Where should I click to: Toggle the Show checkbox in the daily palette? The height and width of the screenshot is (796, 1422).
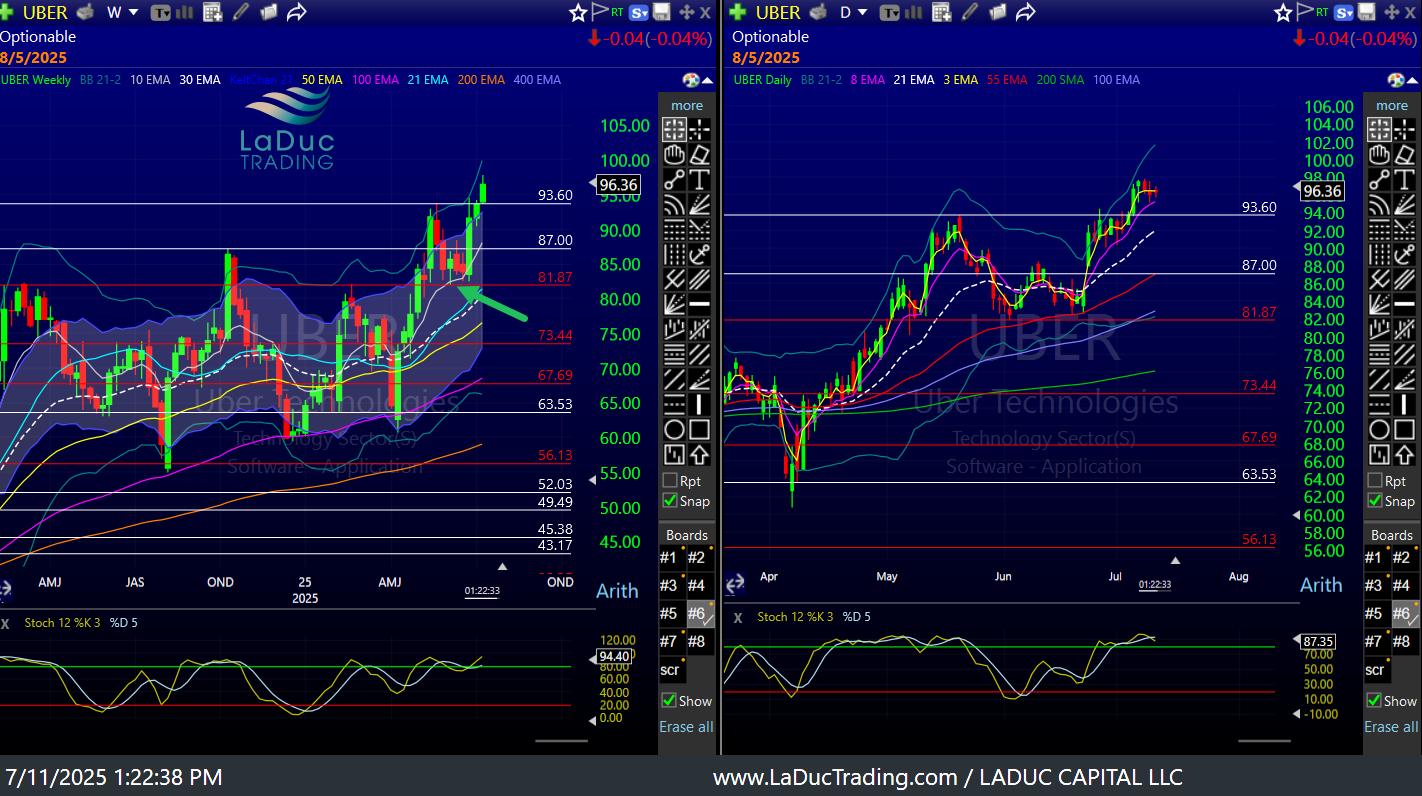pyautogui.click(x=1375, y=700)
